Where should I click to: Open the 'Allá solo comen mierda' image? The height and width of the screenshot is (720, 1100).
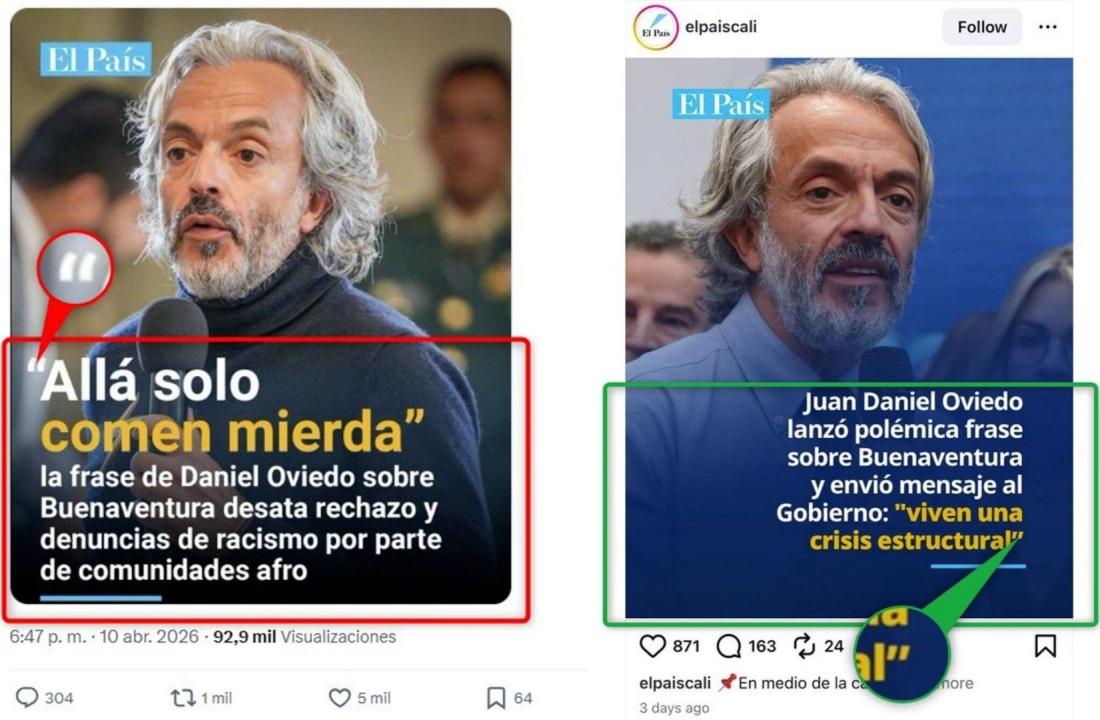coord(260,306)
